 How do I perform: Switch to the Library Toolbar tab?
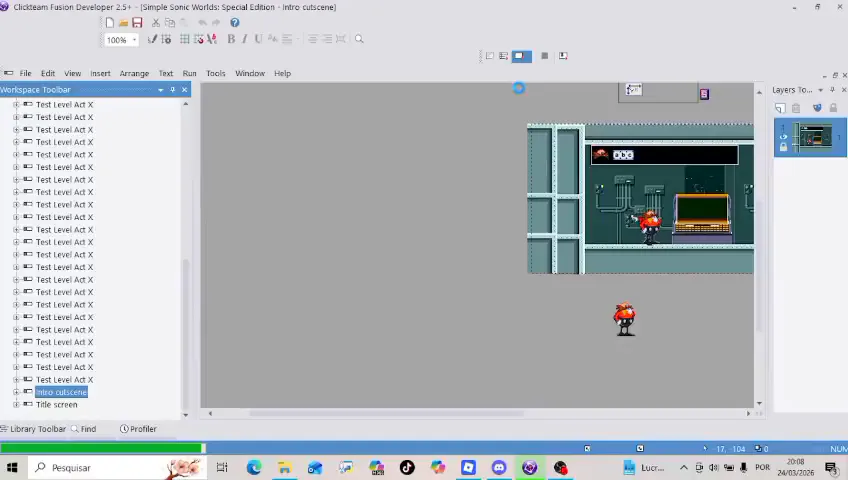click(x=33, y=429)
